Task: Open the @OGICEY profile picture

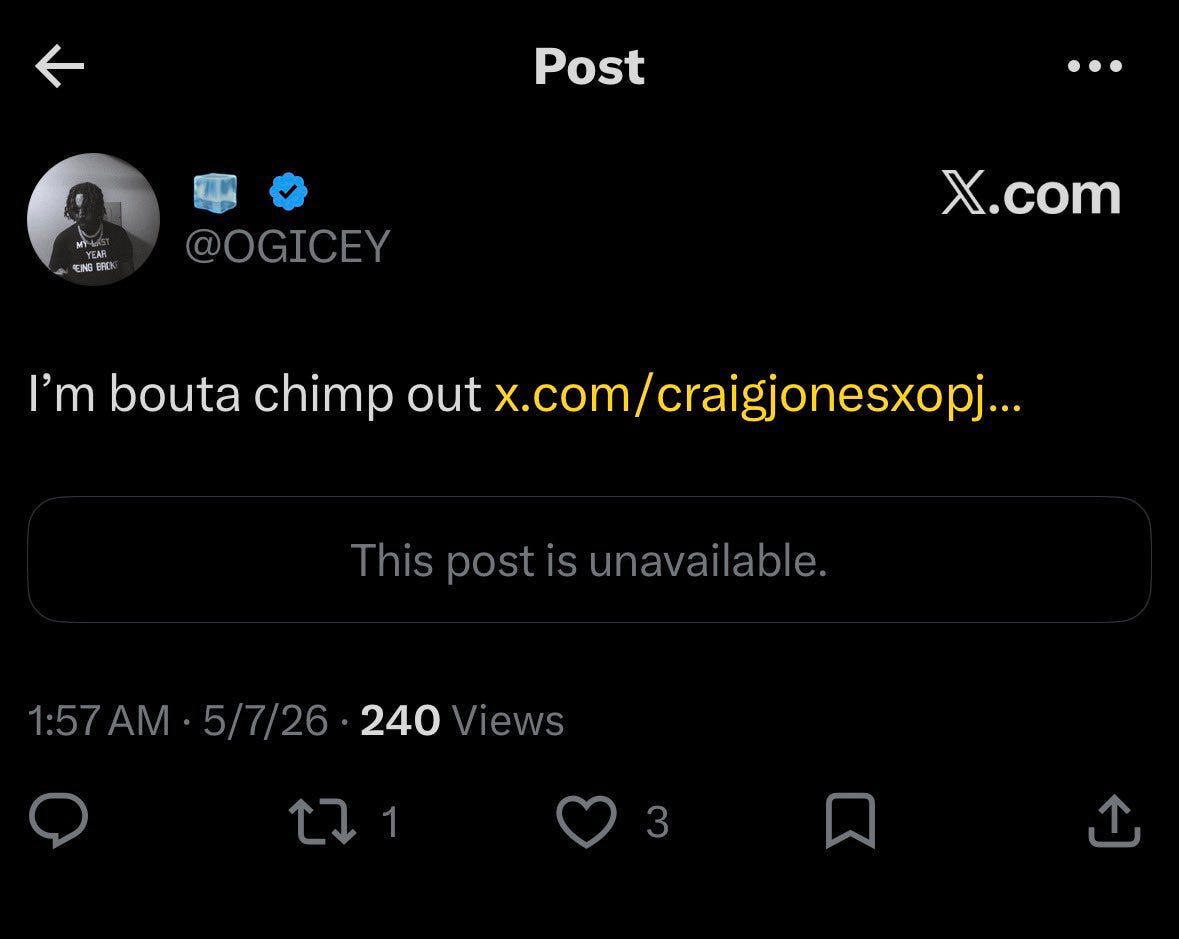Action: pos(93,220)
